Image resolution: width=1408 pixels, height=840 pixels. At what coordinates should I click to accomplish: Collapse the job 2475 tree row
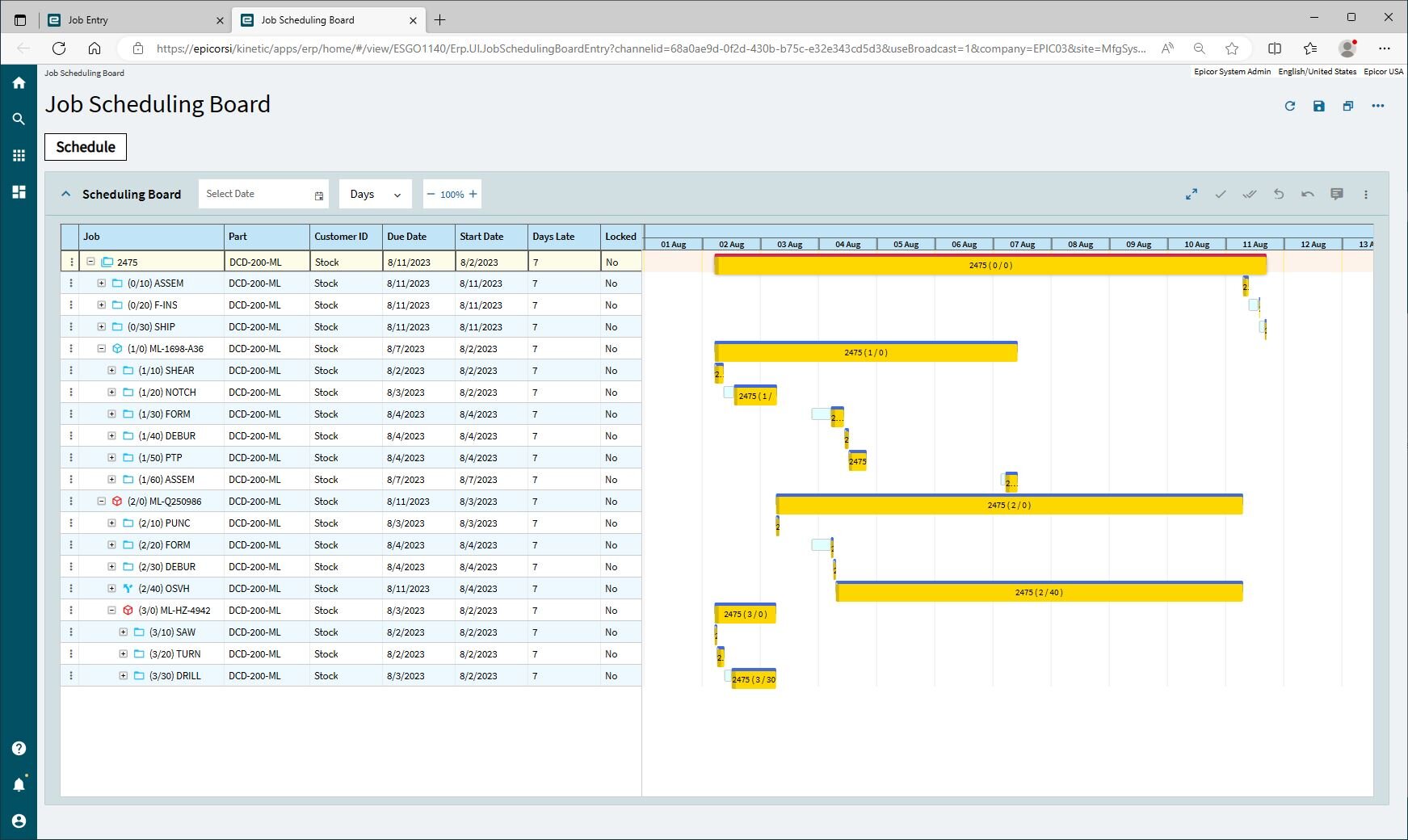pyautogui.click(x=90, y=262)
